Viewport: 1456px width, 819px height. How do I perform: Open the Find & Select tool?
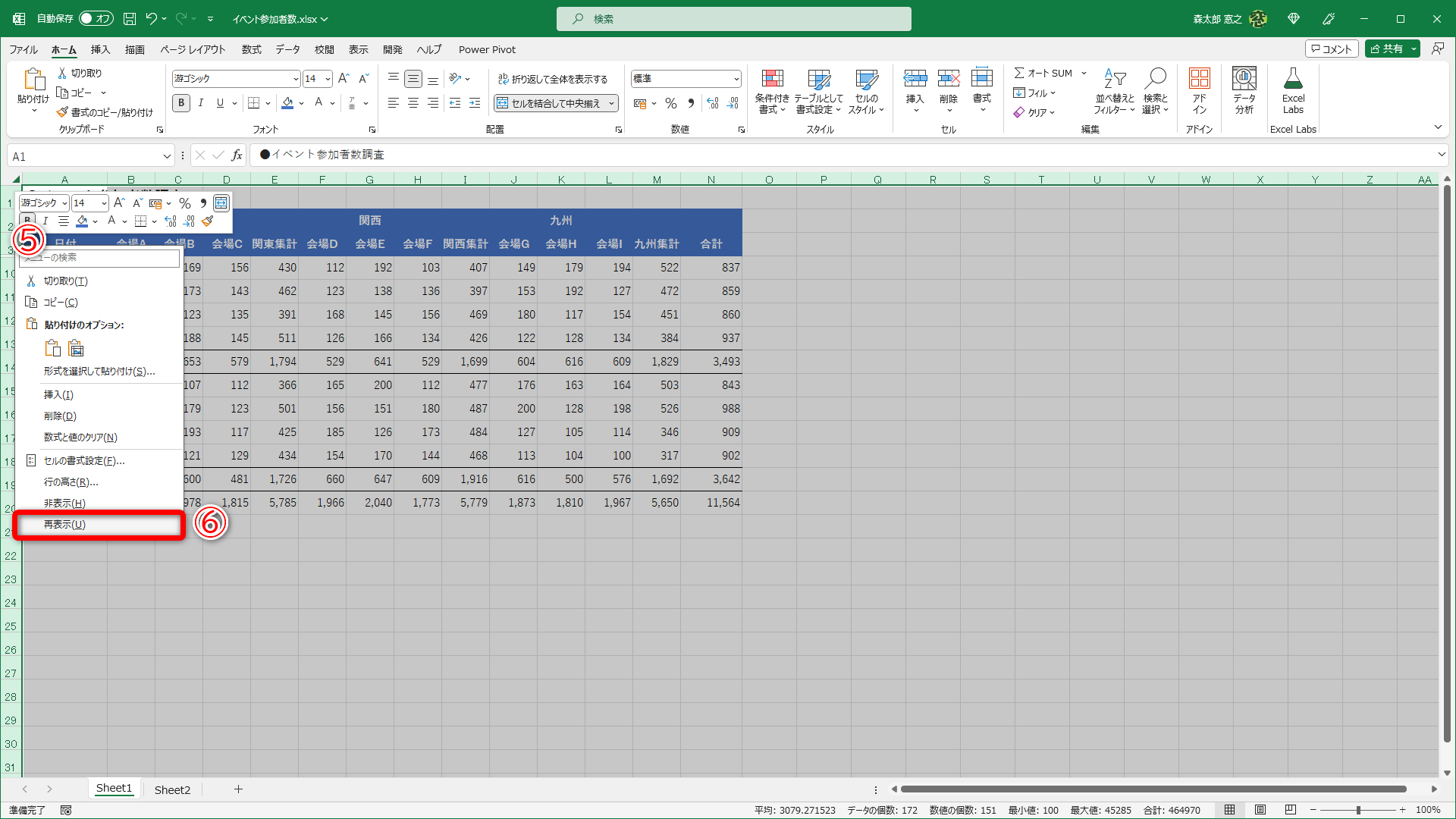(x=1155, y=79)
